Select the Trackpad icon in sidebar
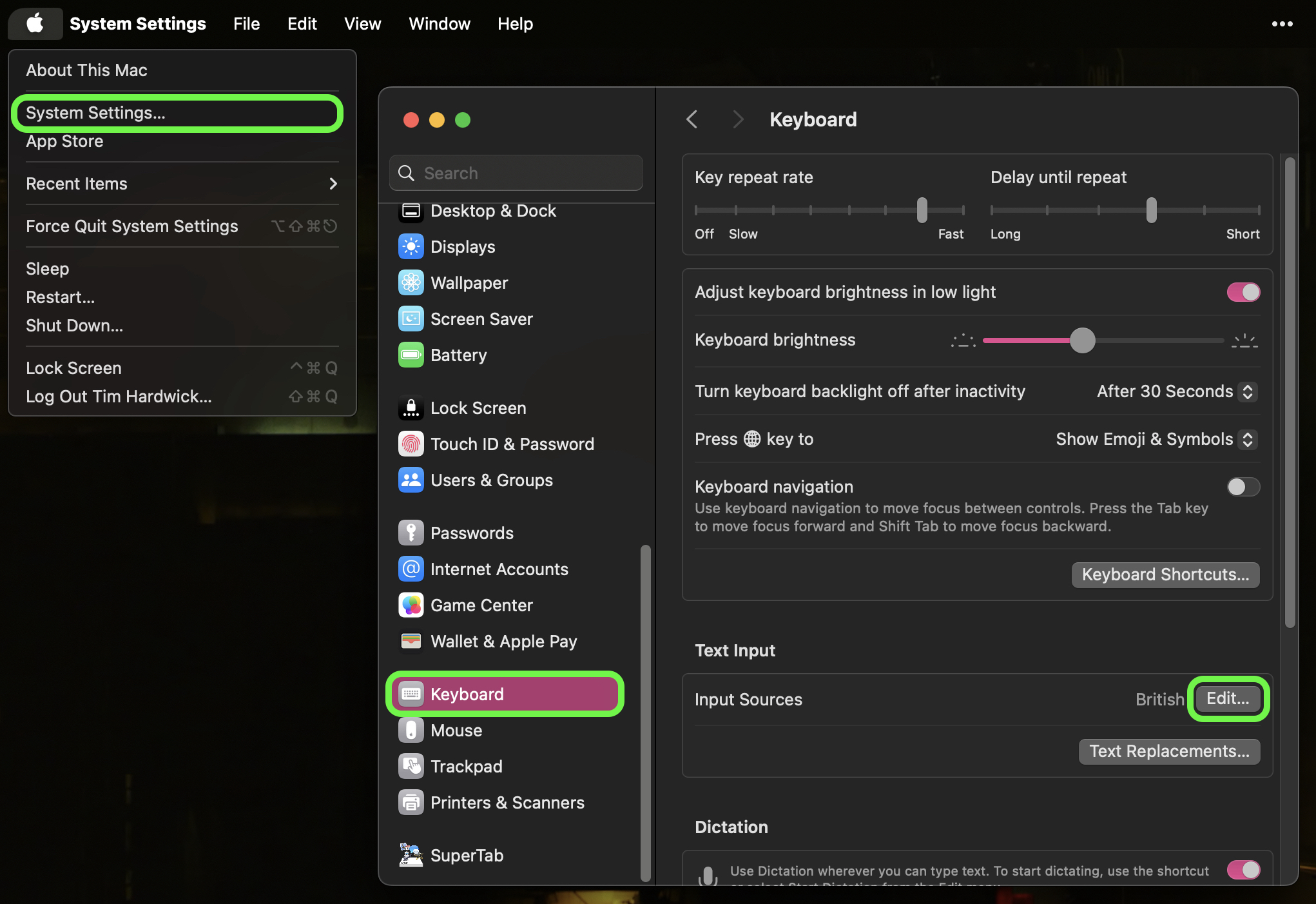Screen dimensions: 1316x904 coord(411,767)
